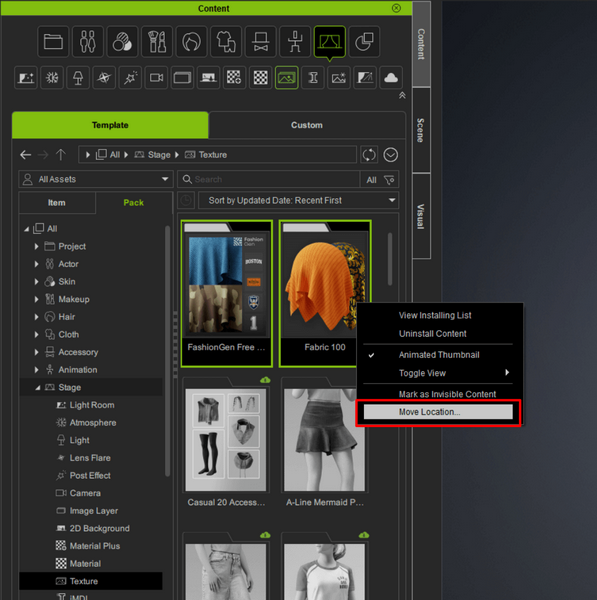The image size is (597, 600).
Task: Choose Move Location from context menu
Action: [x=438, y=412]
